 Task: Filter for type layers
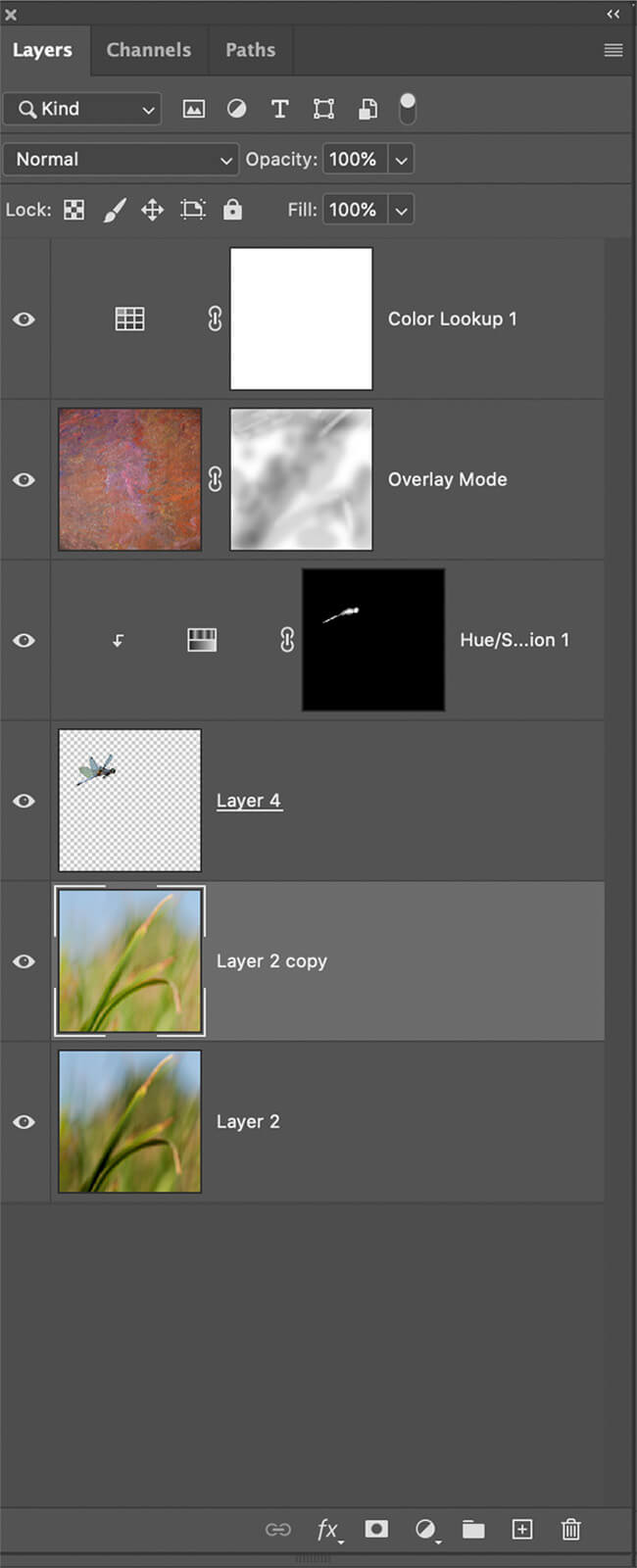[279, 109]
